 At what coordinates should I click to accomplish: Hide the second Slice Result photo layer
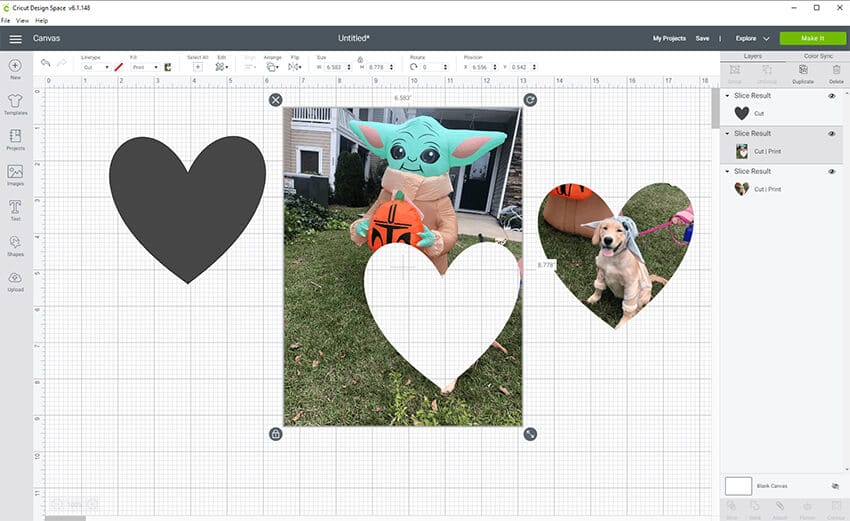click(x=832, y=134)
